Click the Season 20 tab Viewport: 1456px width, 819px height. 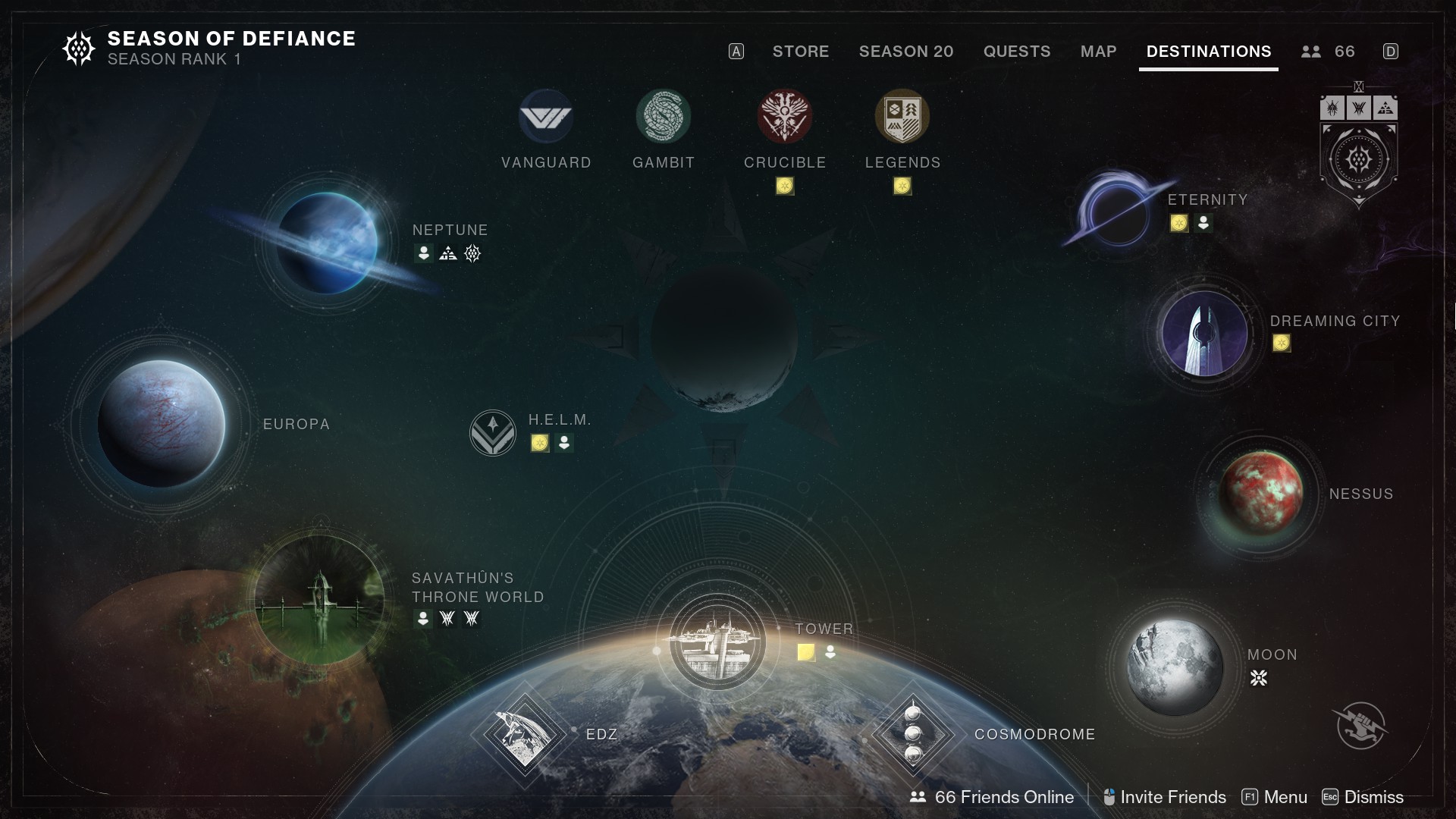coord(906,51)
